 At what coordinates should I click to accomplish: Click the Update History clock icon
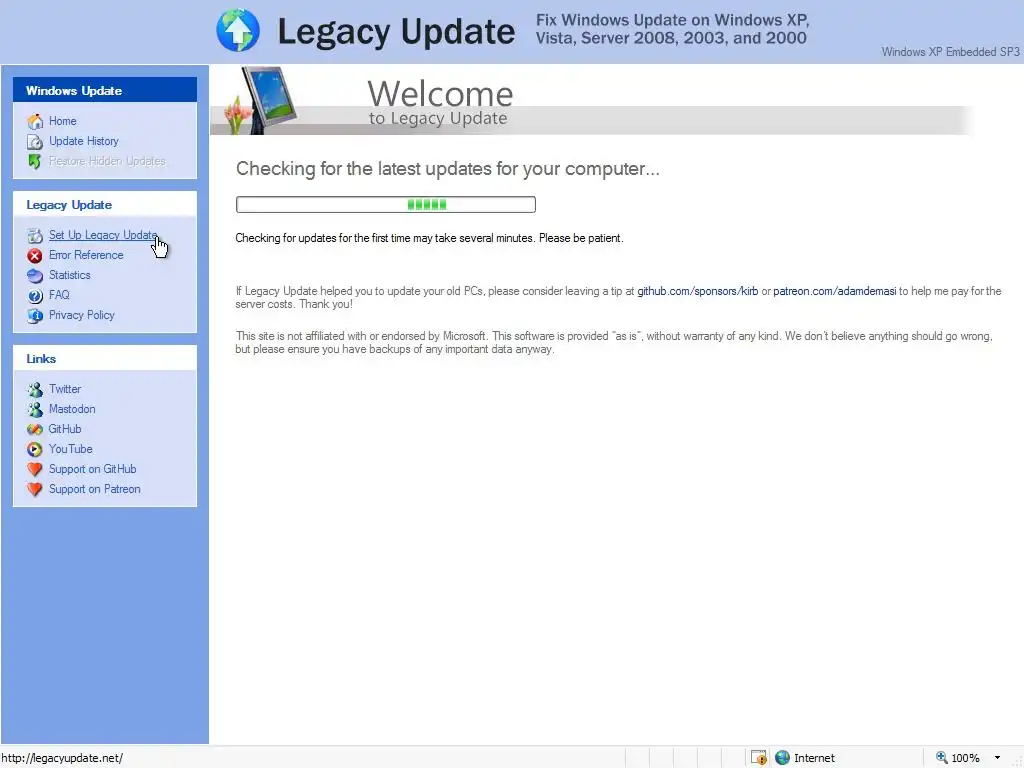click(x=35, y=142)
